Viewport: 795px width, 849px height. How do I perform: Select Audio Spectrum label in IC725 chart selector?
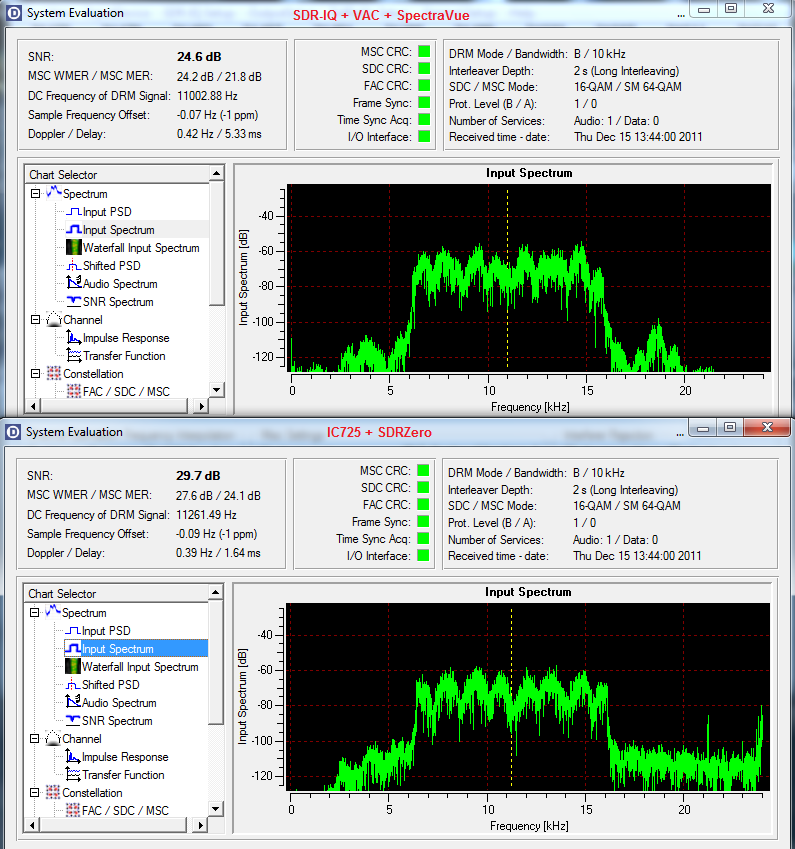pyautogui.click(x=119, y=703)
